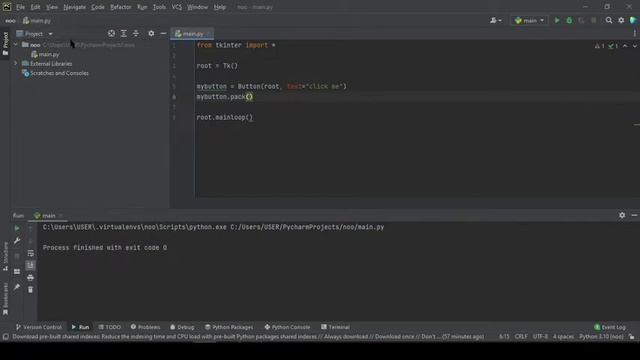Open Run panel settings gear
The width and height of the screenshot is (640, 360).
622,215
